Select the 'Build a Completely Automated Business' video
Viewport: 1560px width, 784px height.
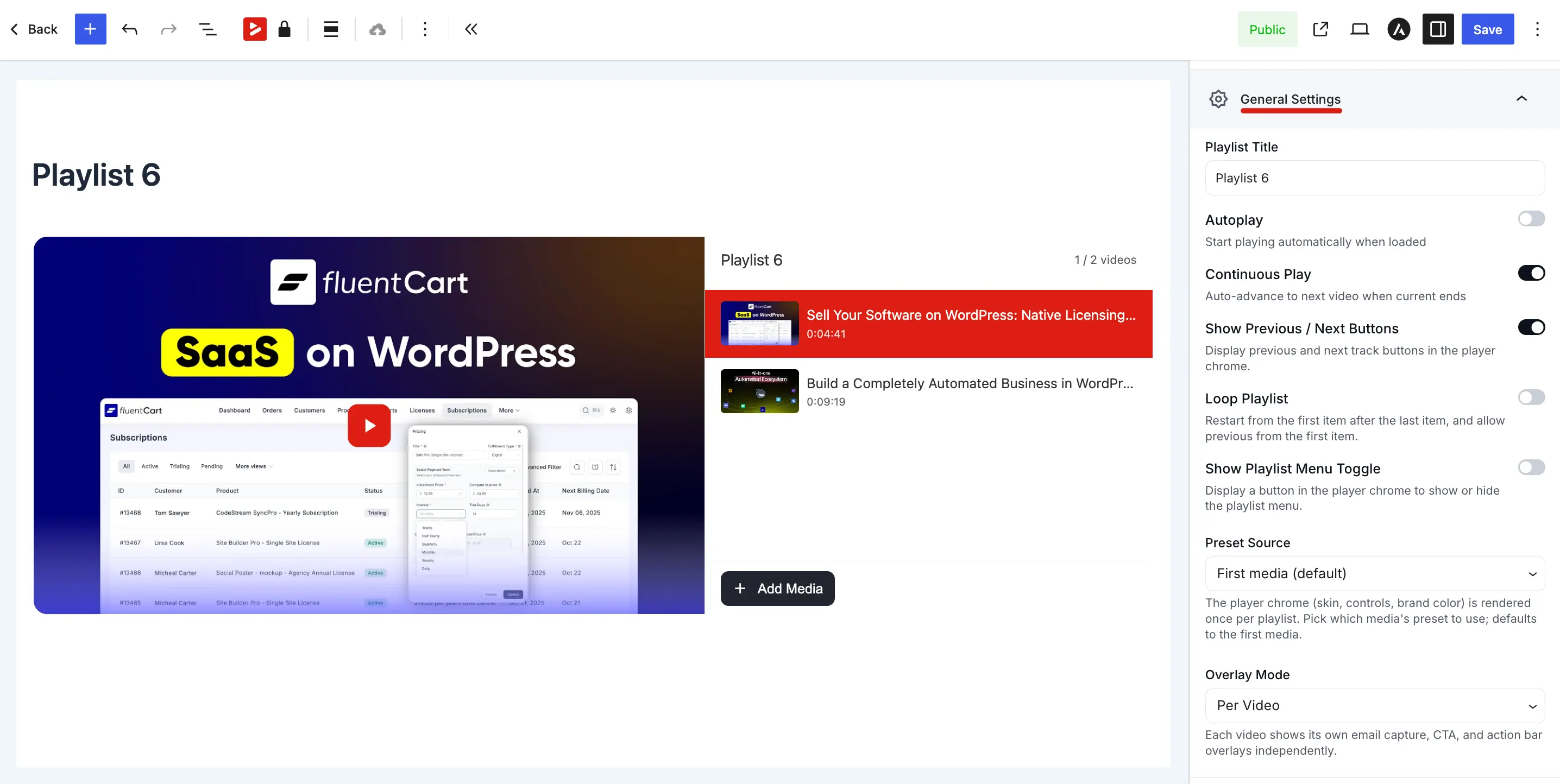[x=928, y=391]
